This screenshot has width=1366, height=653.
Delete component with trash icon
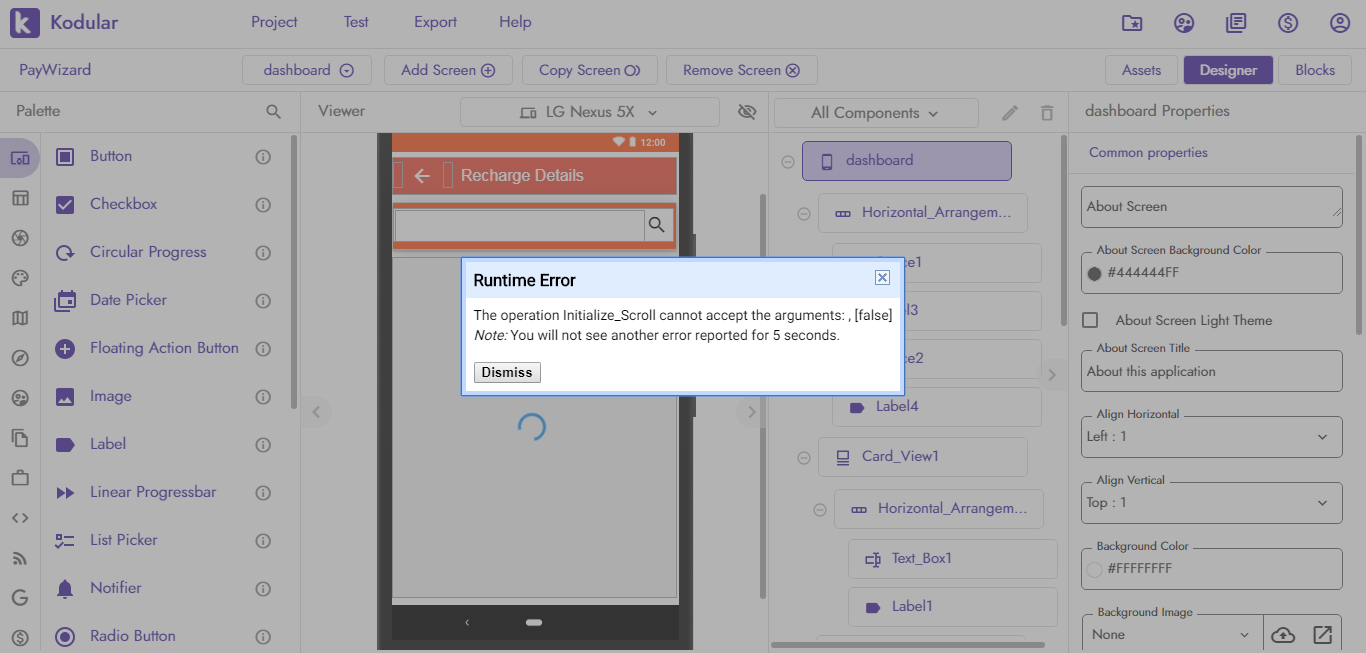click(1047, 113)
